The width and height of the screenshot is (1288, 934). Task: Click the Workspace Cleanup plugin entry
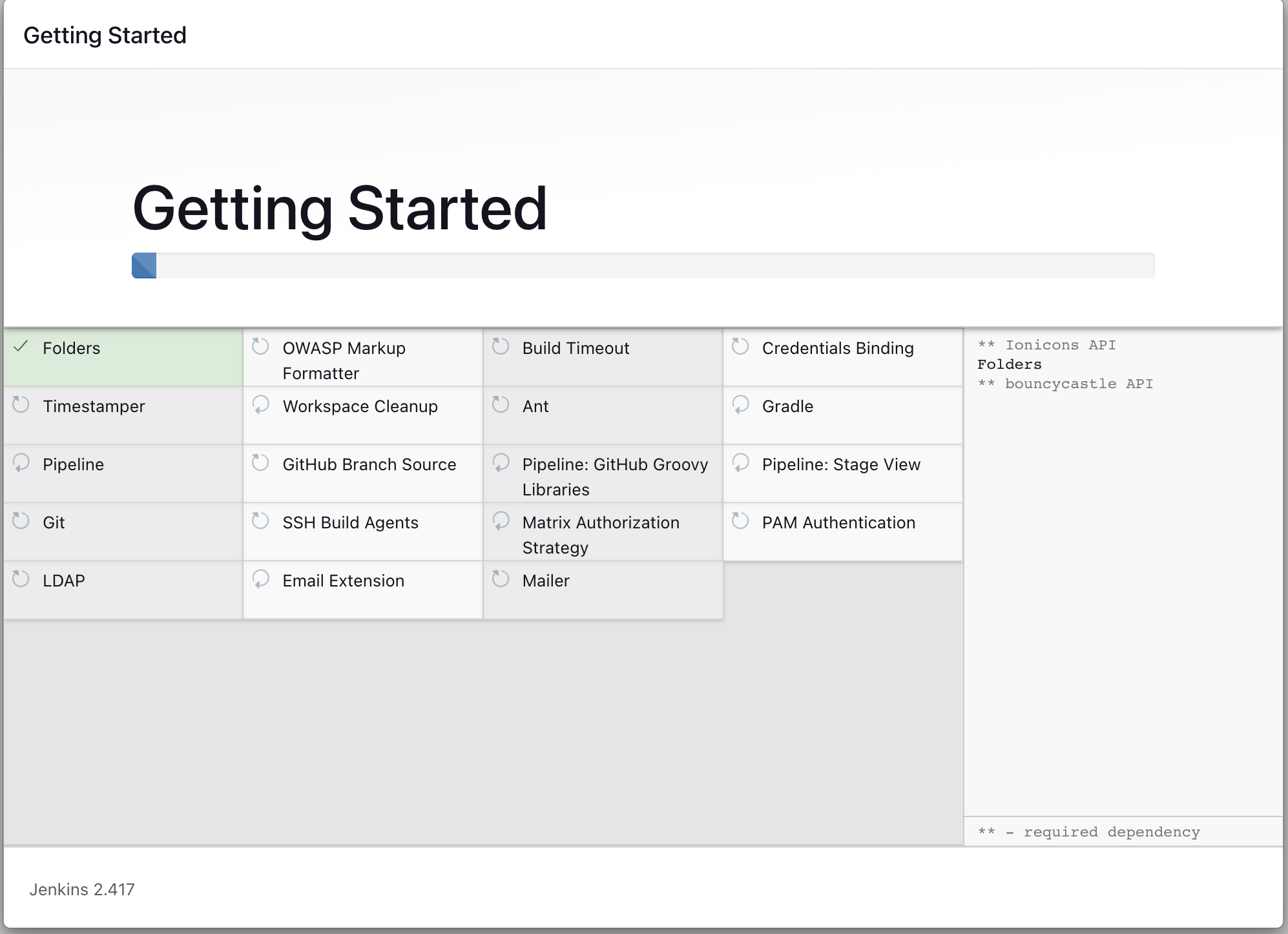(360, 406)
